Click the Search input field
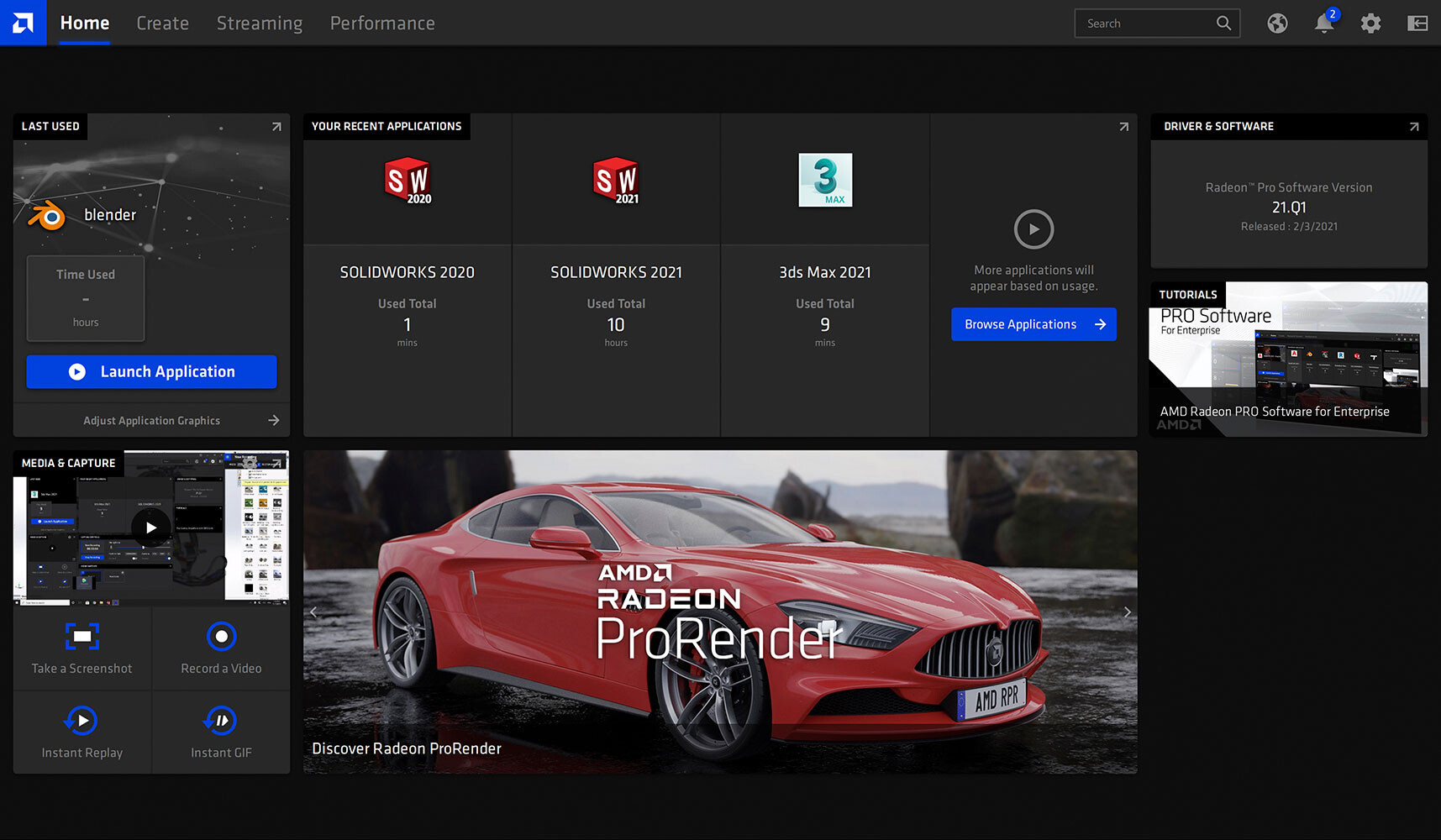Viewport: 1441px width, 840px height. (x=1157, y=24)
